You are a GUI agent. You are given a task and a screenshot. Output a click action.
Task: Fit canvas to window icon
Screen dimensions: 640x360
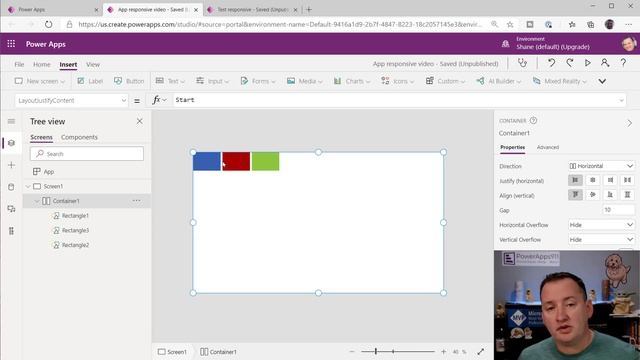point(480,351)
